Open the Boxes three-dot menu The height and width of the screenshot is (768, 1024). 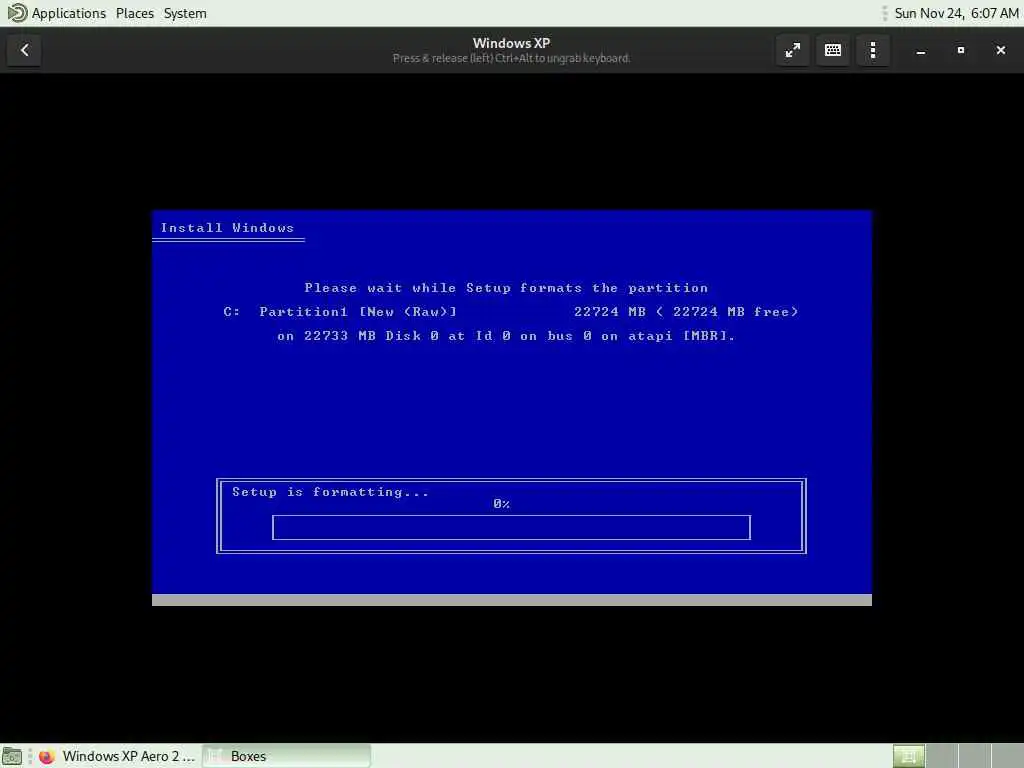872,50
